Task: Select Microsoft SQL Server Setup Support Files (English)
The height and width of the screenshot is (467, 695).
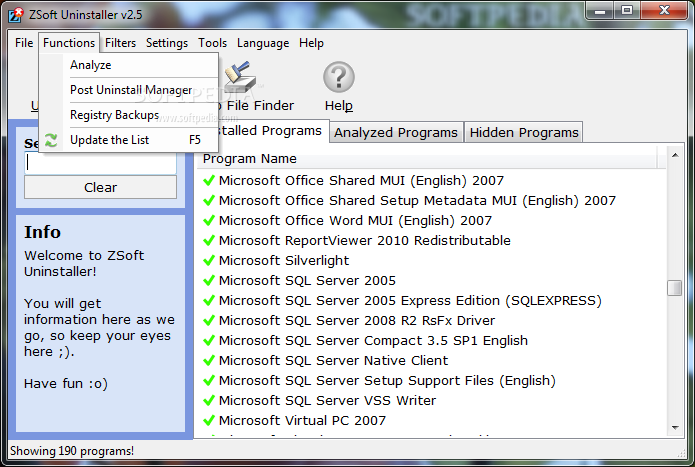Action: pos(387,380)
